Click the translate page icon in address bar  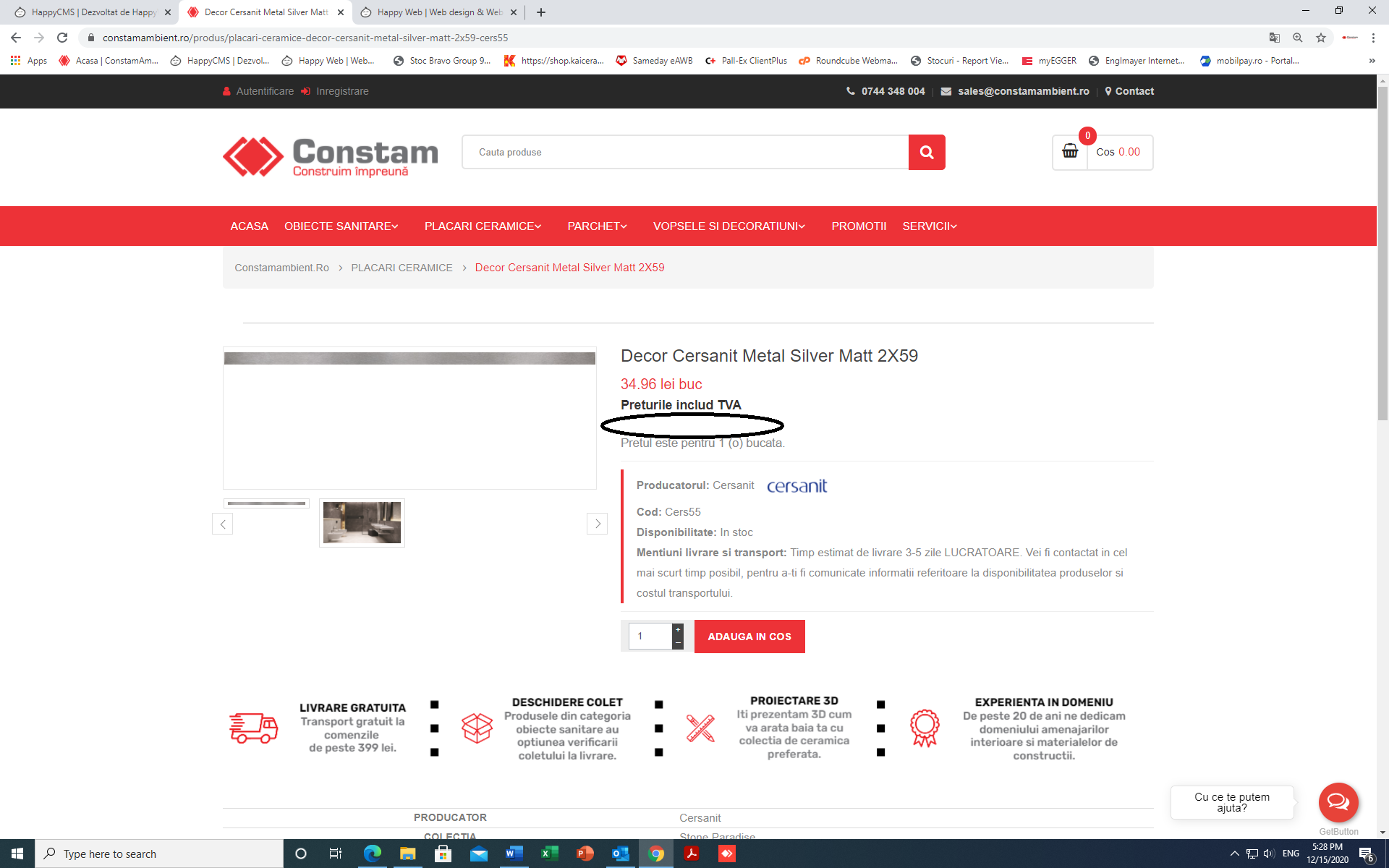tap(1275, 38)
